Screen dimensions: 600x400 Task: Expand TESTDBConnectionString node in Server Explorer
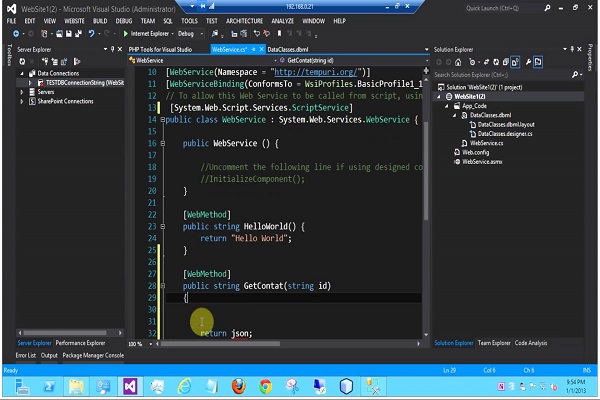click(x=30, y=83)
